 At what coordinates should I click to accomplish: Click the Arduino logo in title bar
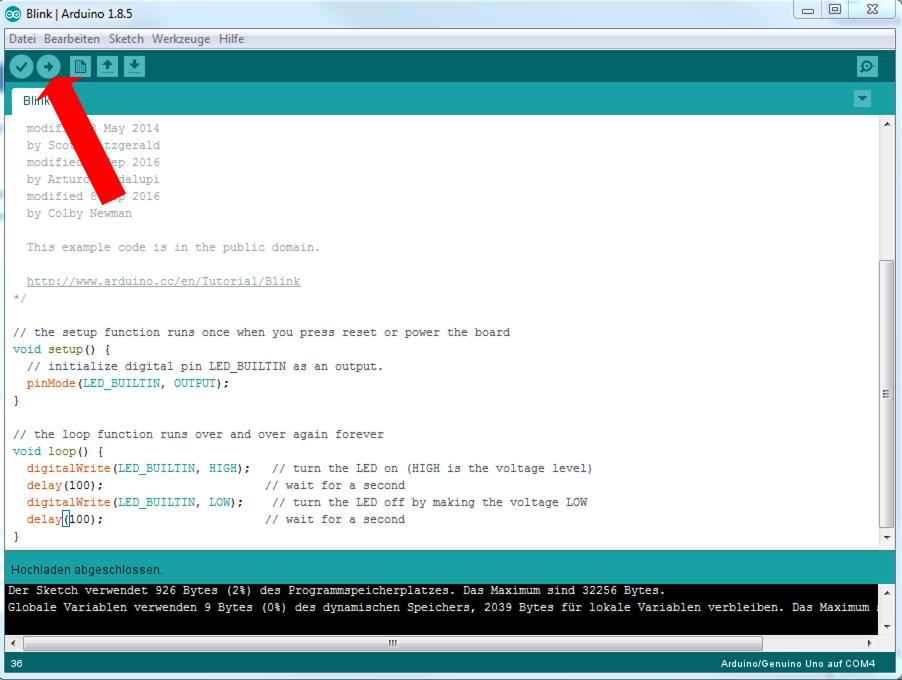(x=13, y=14)
